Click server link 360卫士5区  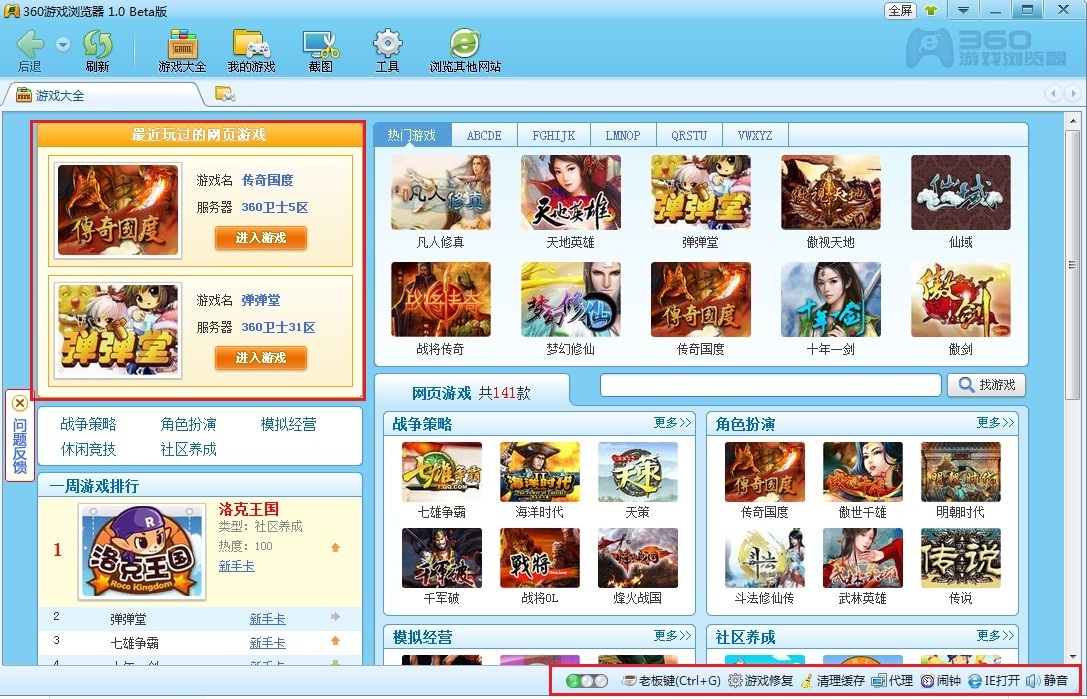[275, 207]
